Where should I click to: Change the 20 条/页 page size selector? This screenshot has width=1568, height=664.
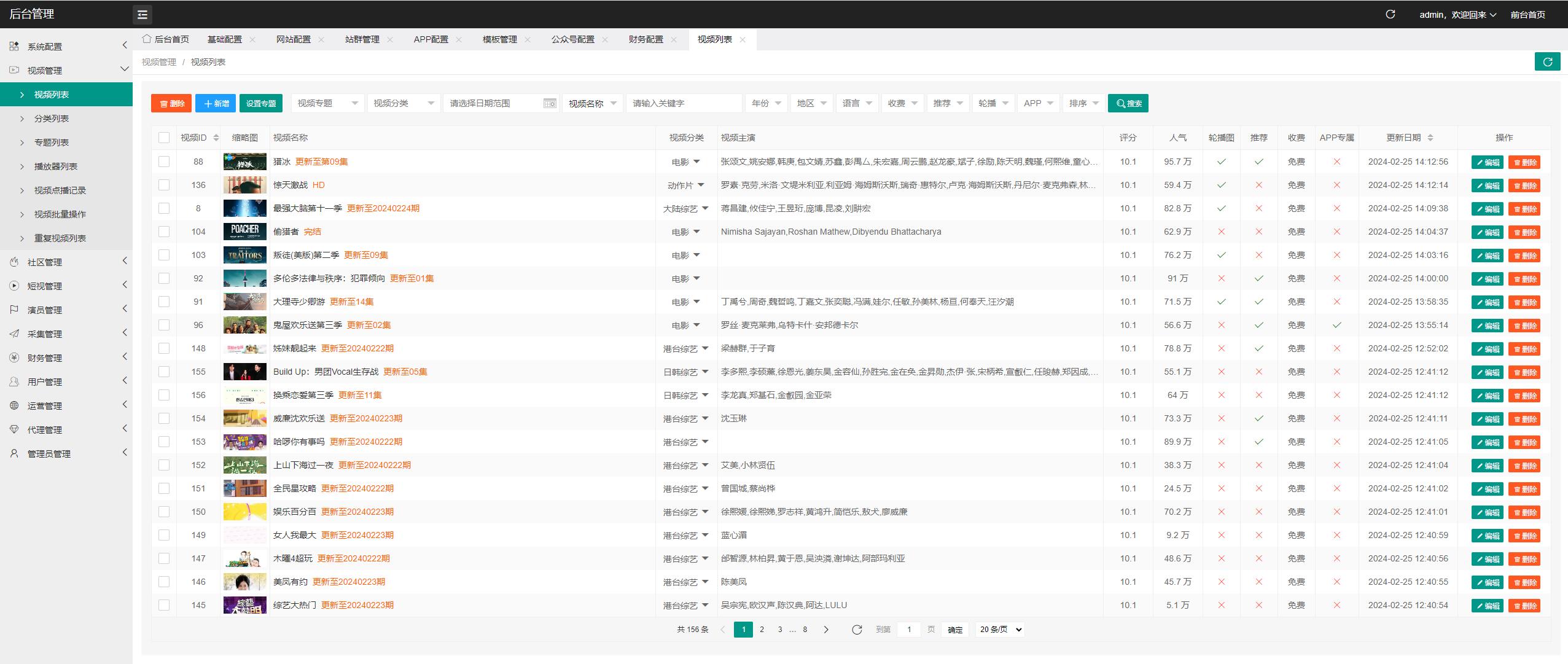(1000, 630)
